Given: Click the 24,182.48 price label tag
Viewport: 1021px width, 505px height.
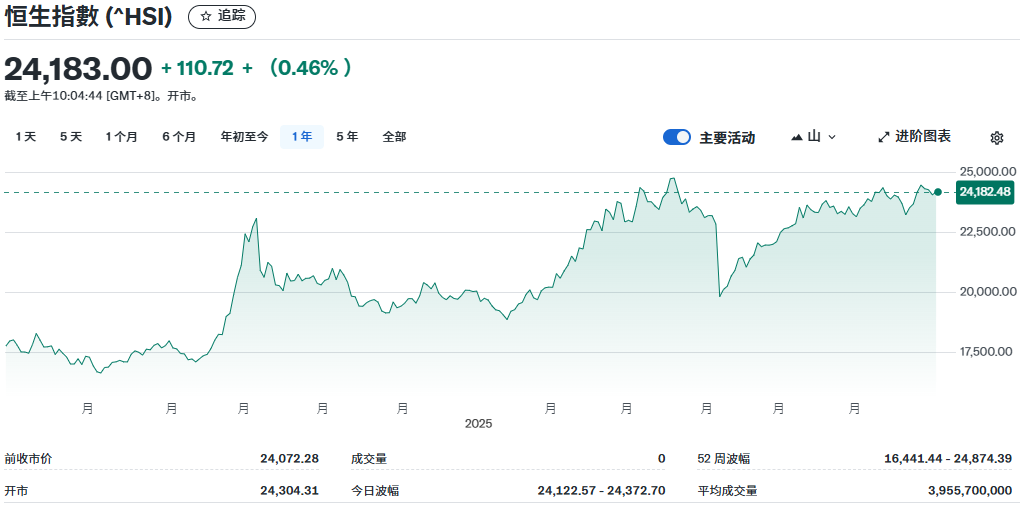Looking at the screenshot, I should [985, 192].
